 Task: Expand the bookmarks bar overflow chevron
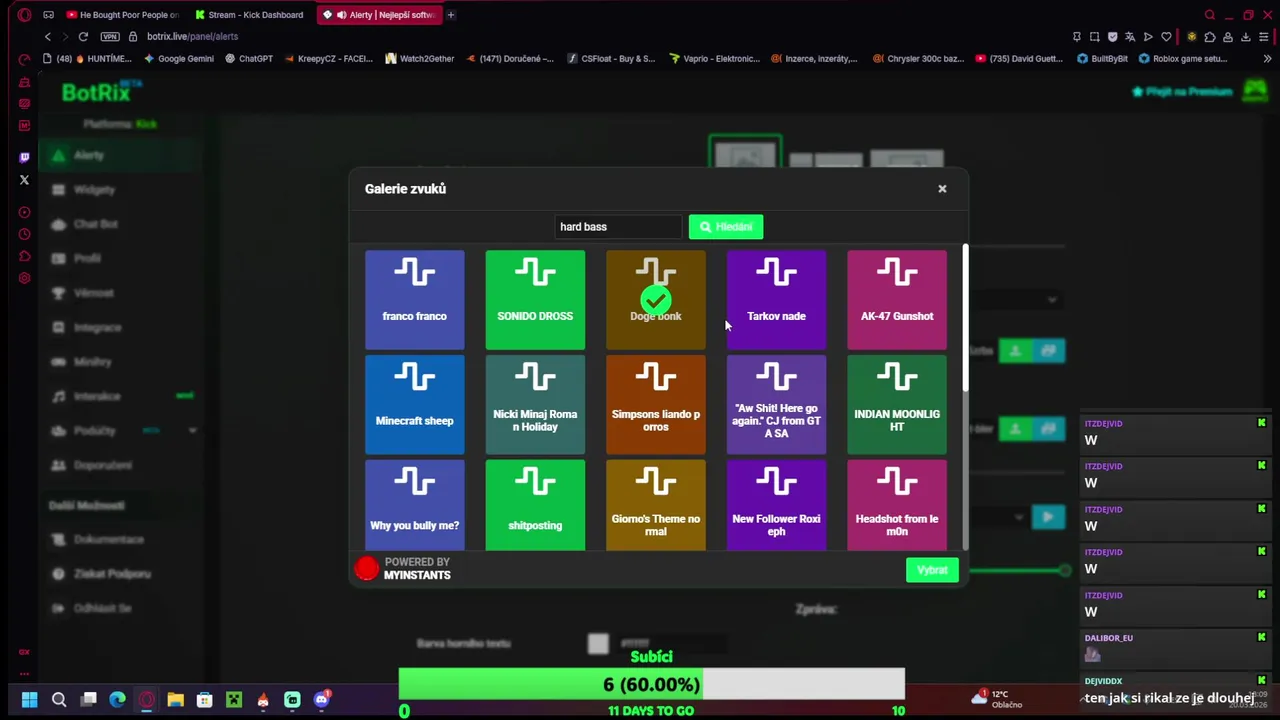coord(1267,59)
